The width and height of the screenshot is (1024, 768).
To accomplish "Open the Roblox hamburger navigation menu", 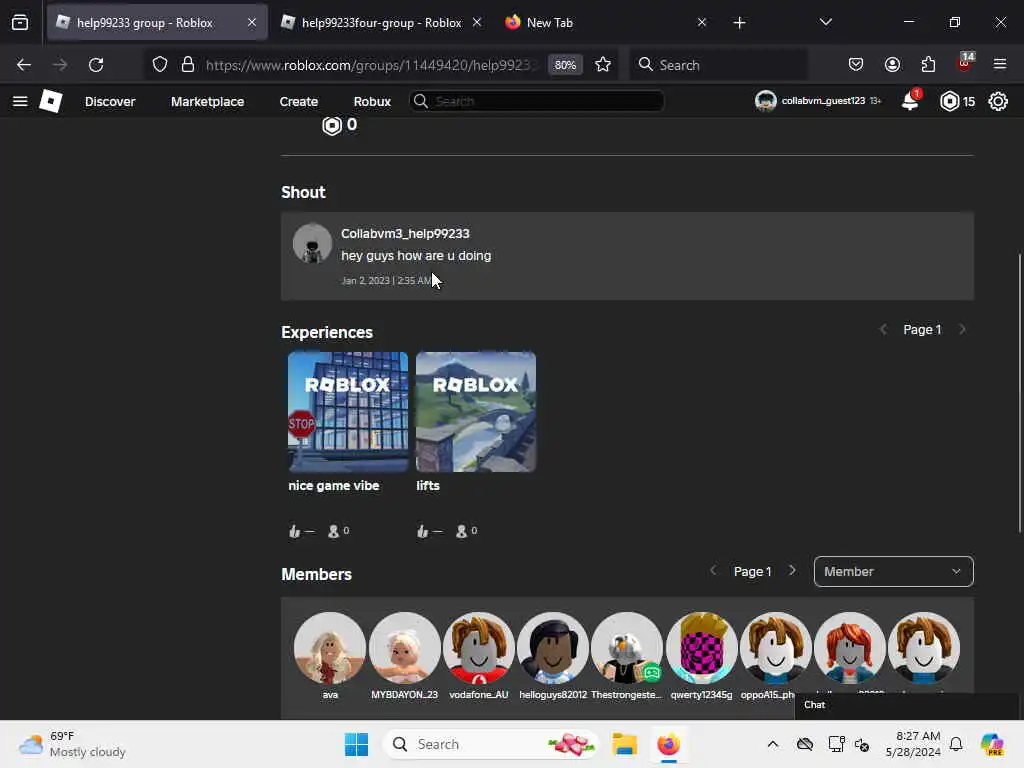I will pos(20,101).
